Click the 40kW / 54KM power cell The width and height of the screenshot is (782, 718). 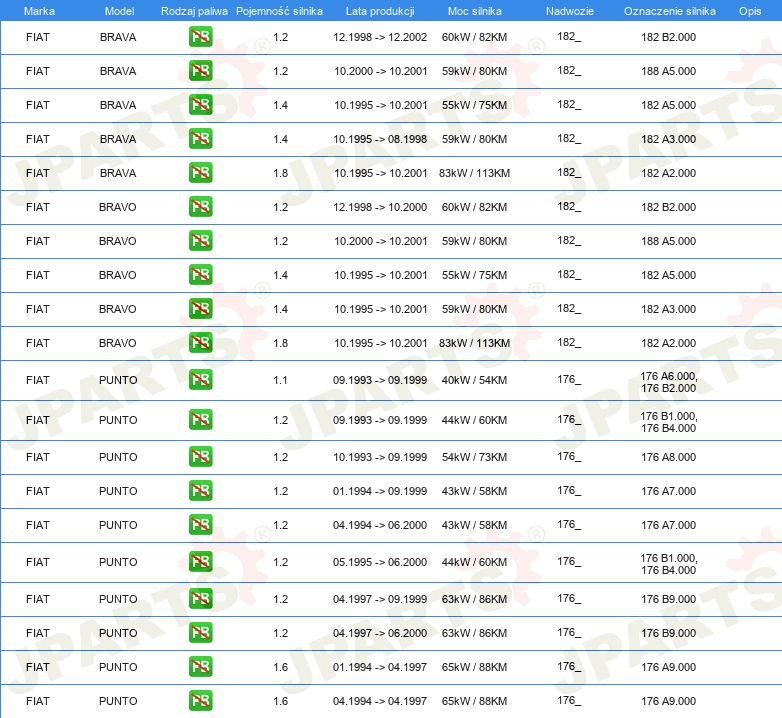(x=474, y=380)
